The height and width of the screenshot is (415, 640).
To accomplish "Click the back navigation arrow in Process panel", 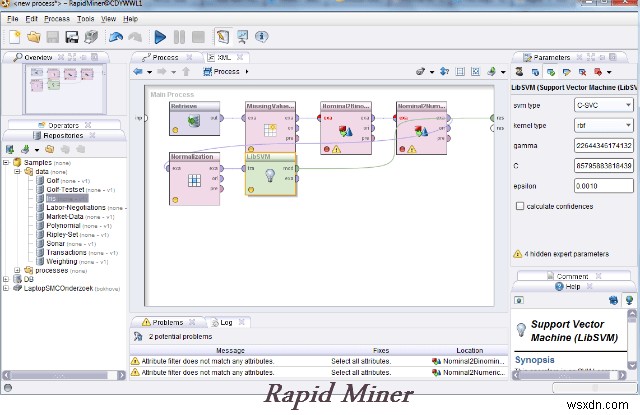I will click(x=137, y=72).
